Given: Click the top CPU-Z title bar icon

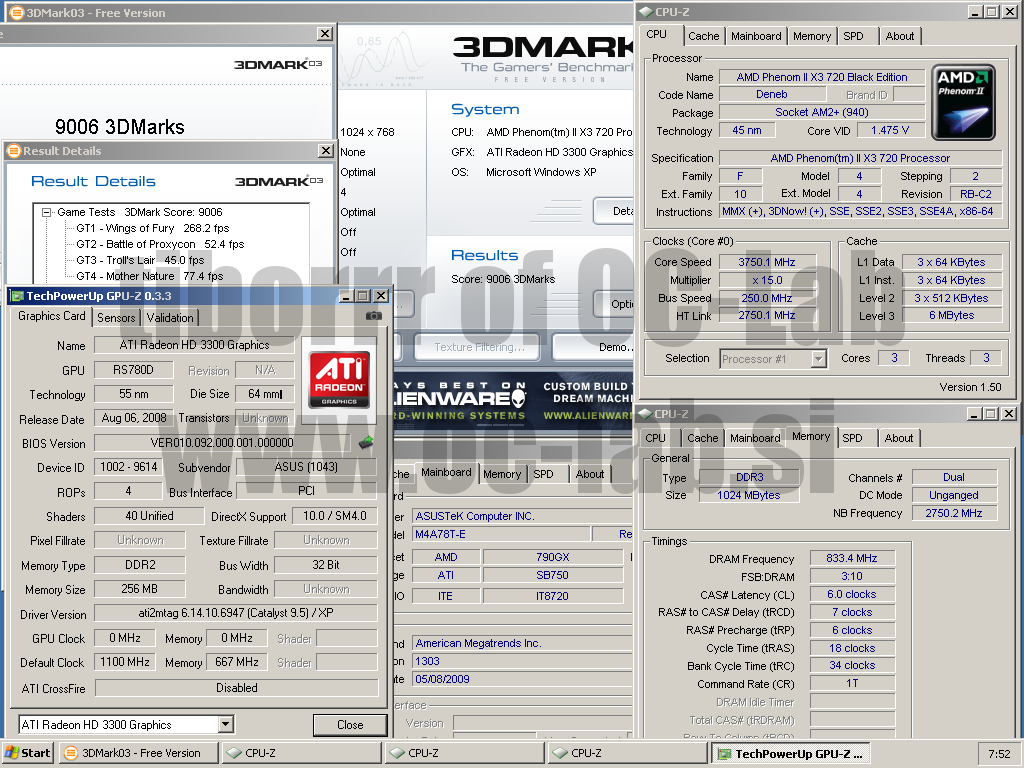Looking at the screenshot, I should 645,12.
